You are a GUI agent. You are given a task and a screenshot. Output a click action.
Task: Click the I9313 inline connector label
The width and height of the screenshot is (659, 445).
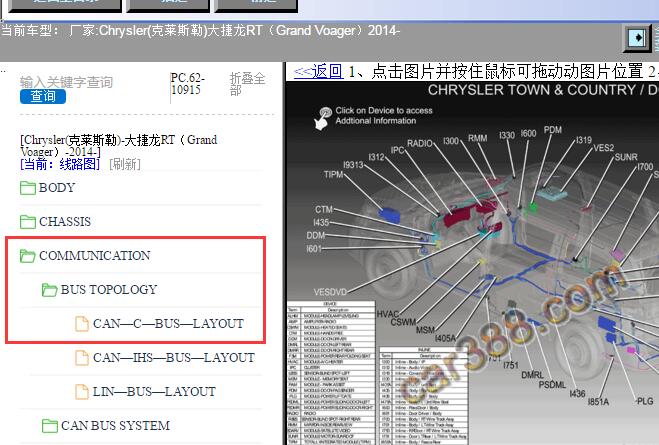tap(353, 165)
